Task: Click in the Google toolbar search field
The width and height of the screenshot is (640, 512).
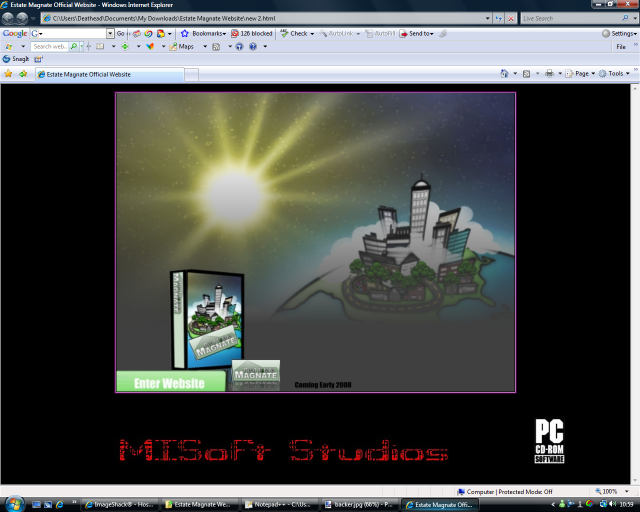Action: [x=73, y=33]
